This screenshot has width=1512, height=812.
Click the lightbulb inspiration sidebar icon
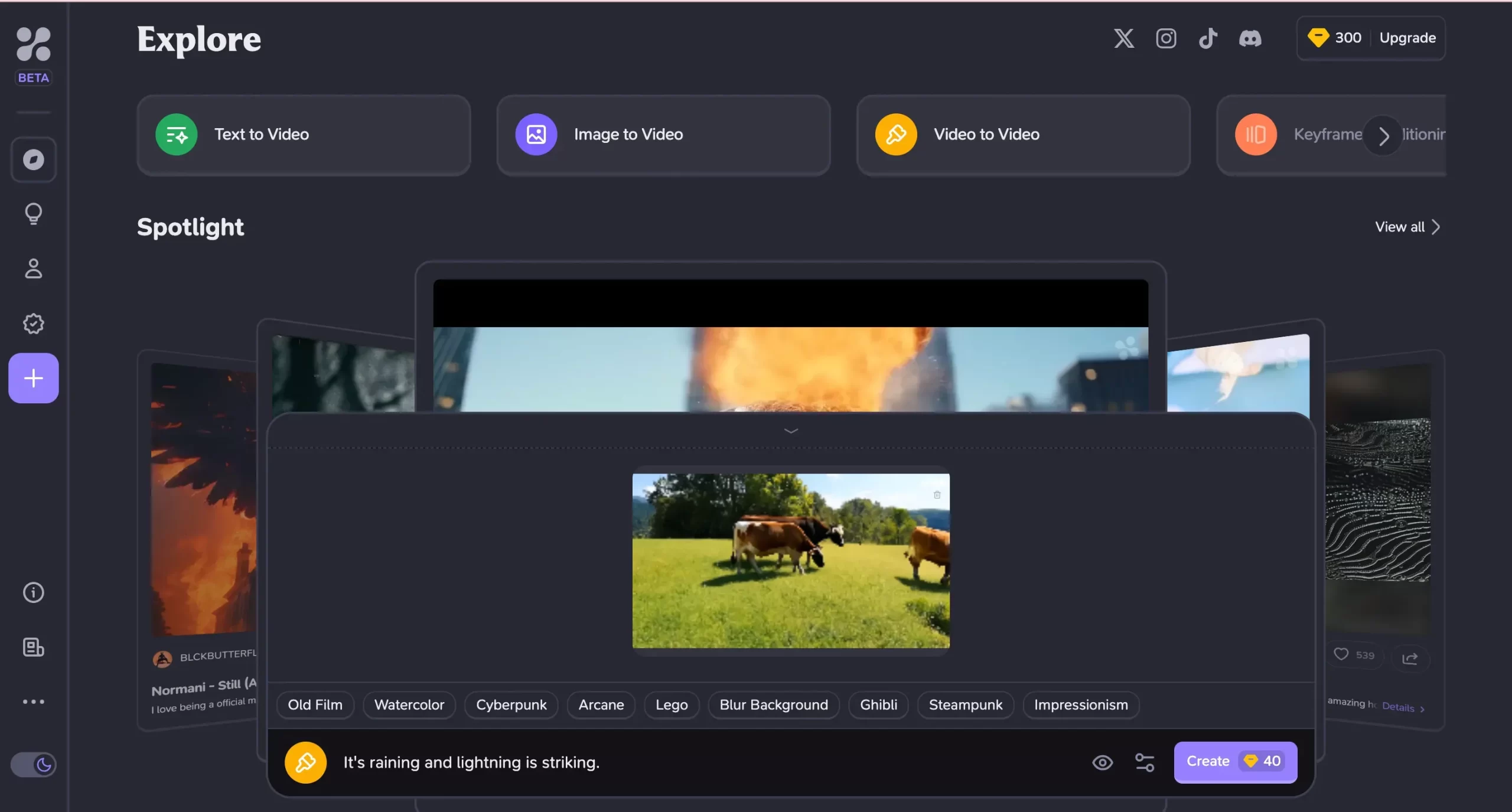34,213
